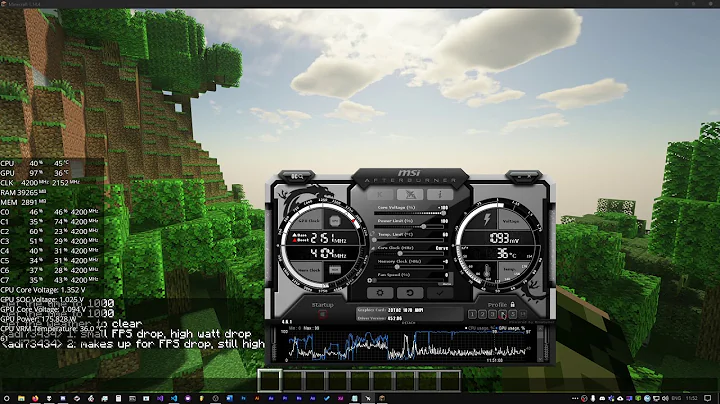Click the ENG language indicator
The image size is (720, 404).
coord(676,398)
